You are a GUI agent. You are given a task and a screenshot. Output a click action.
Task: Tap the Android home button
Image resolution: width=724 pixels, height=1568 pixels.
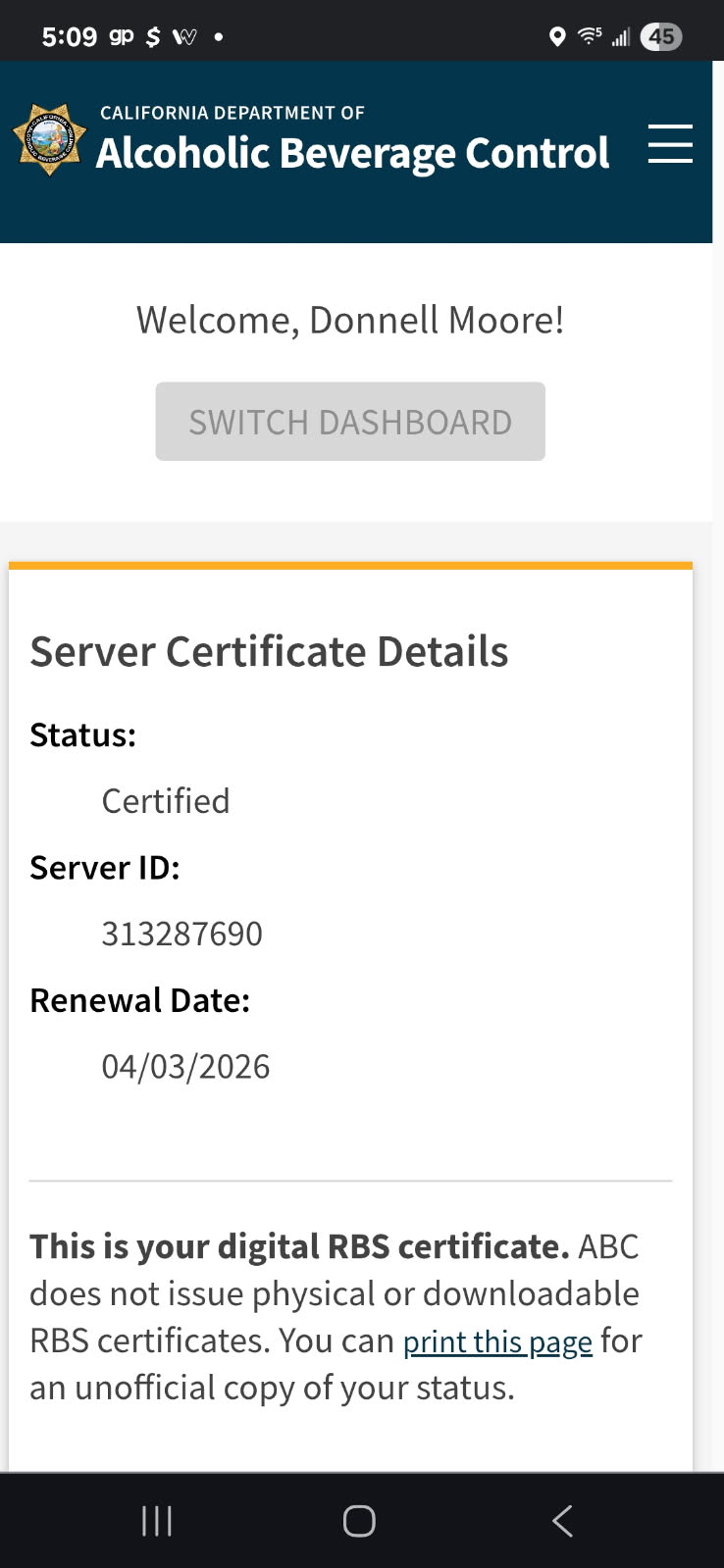[x=359, y=1521]
